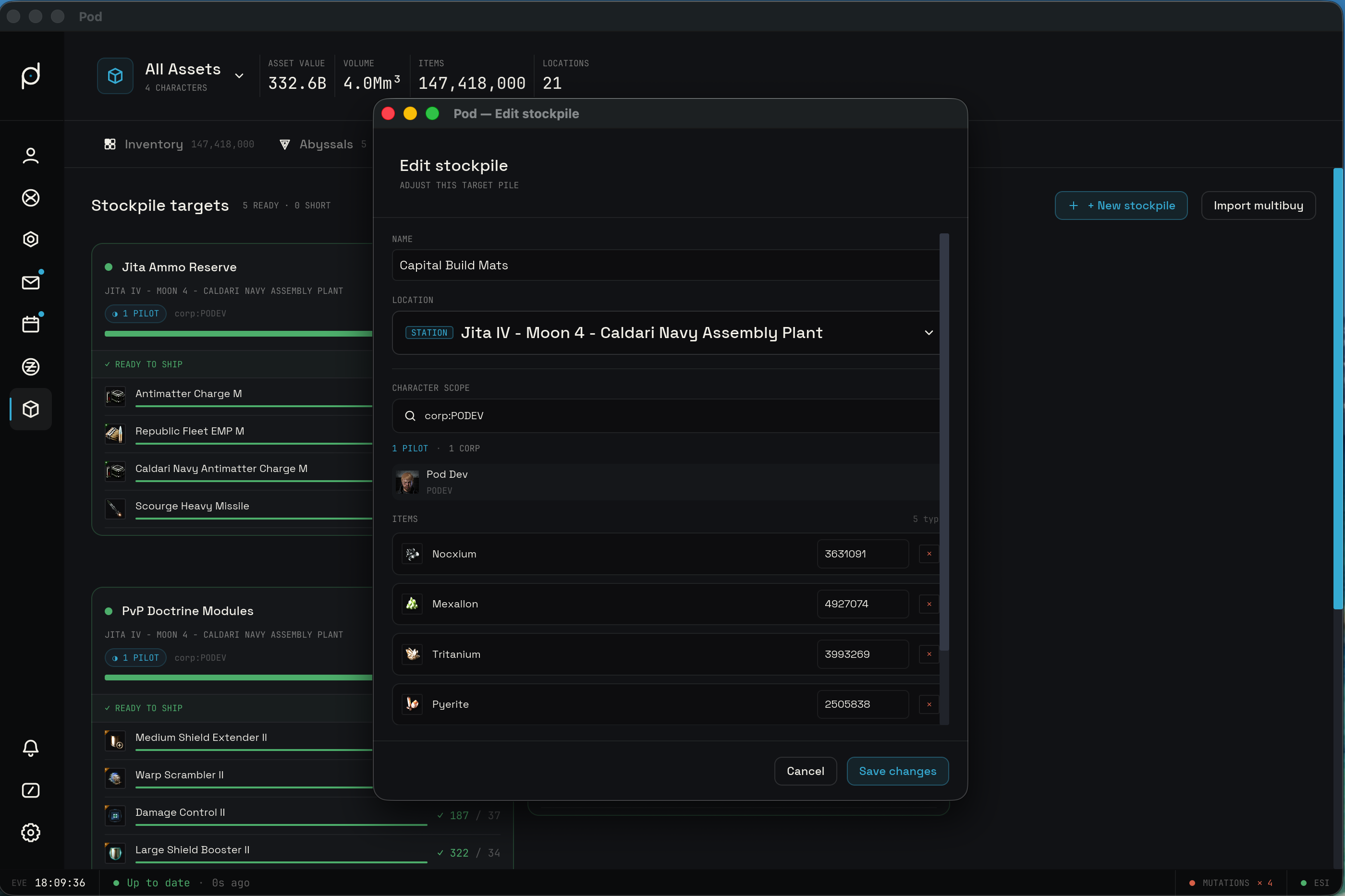1345x896 pixels.
Task: Click the main page vertical scrollbar
Action: 1338,388
